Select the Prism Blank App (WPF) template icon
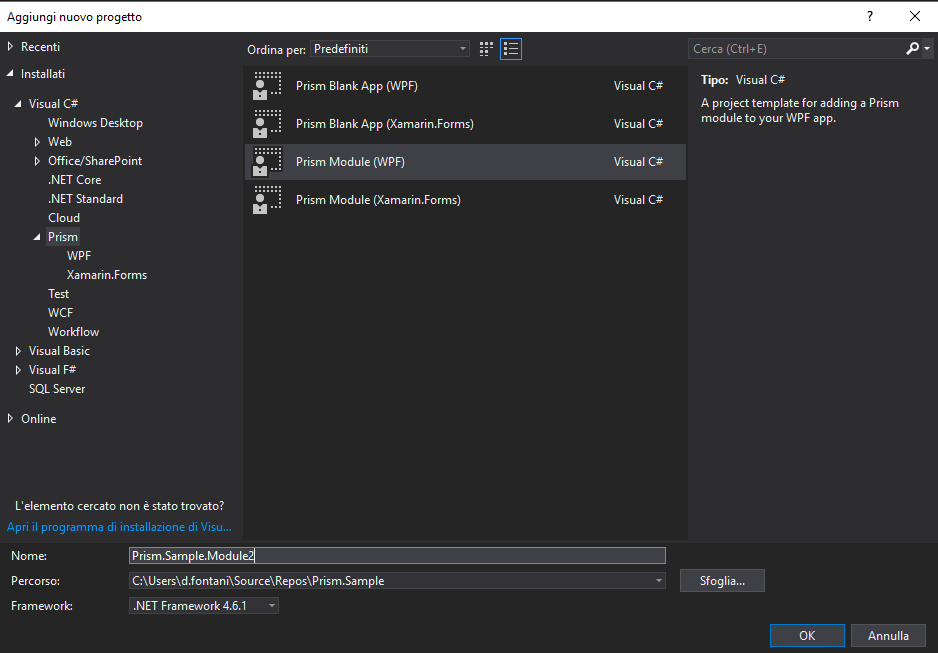The height and width of the screenshot is (653, 938). coord(266,85)
